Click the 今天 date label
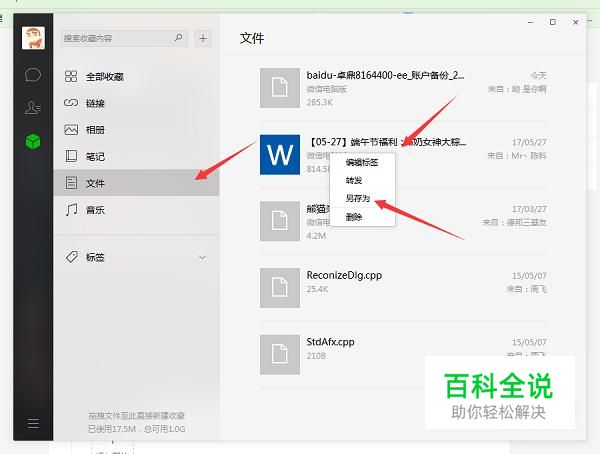The image size is (600, 454). click(x=538, y=76)
